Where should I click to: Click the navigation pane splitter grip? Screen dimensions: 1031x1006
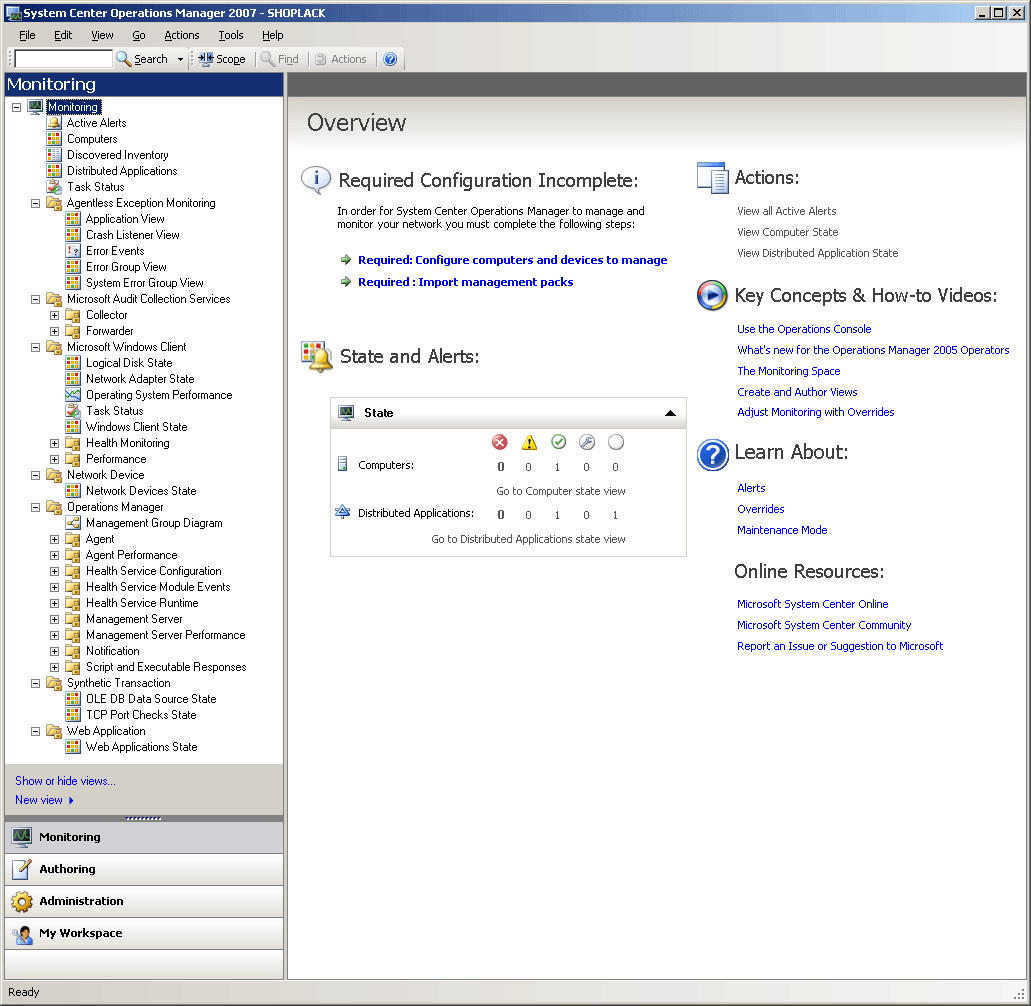(143, 819)
